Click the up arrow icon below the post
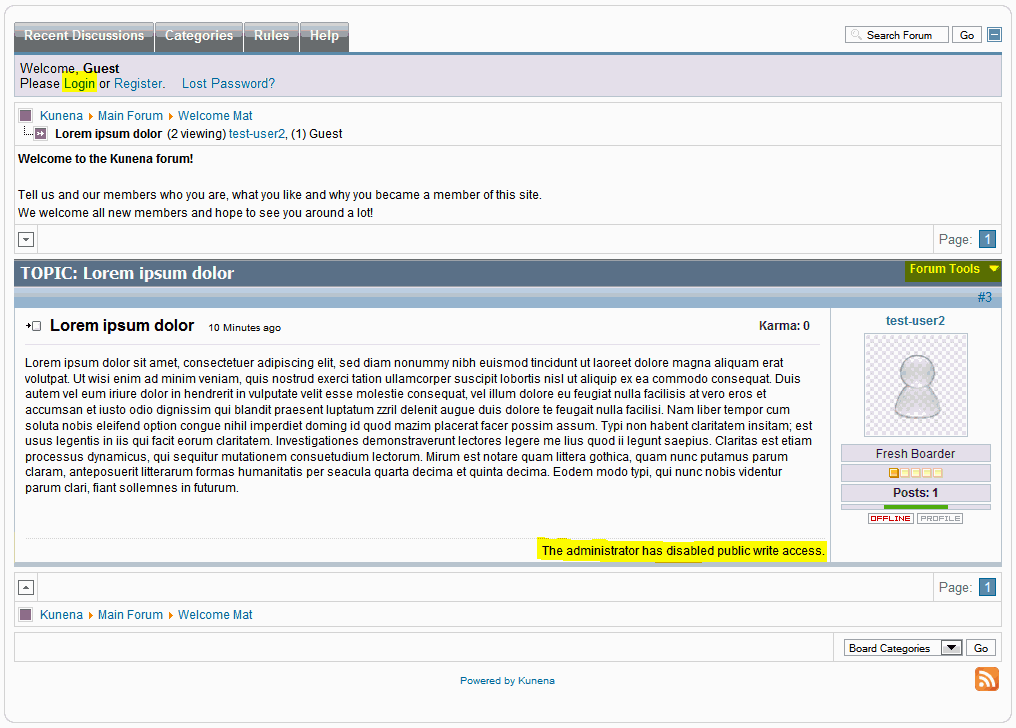 click(27, 587)
